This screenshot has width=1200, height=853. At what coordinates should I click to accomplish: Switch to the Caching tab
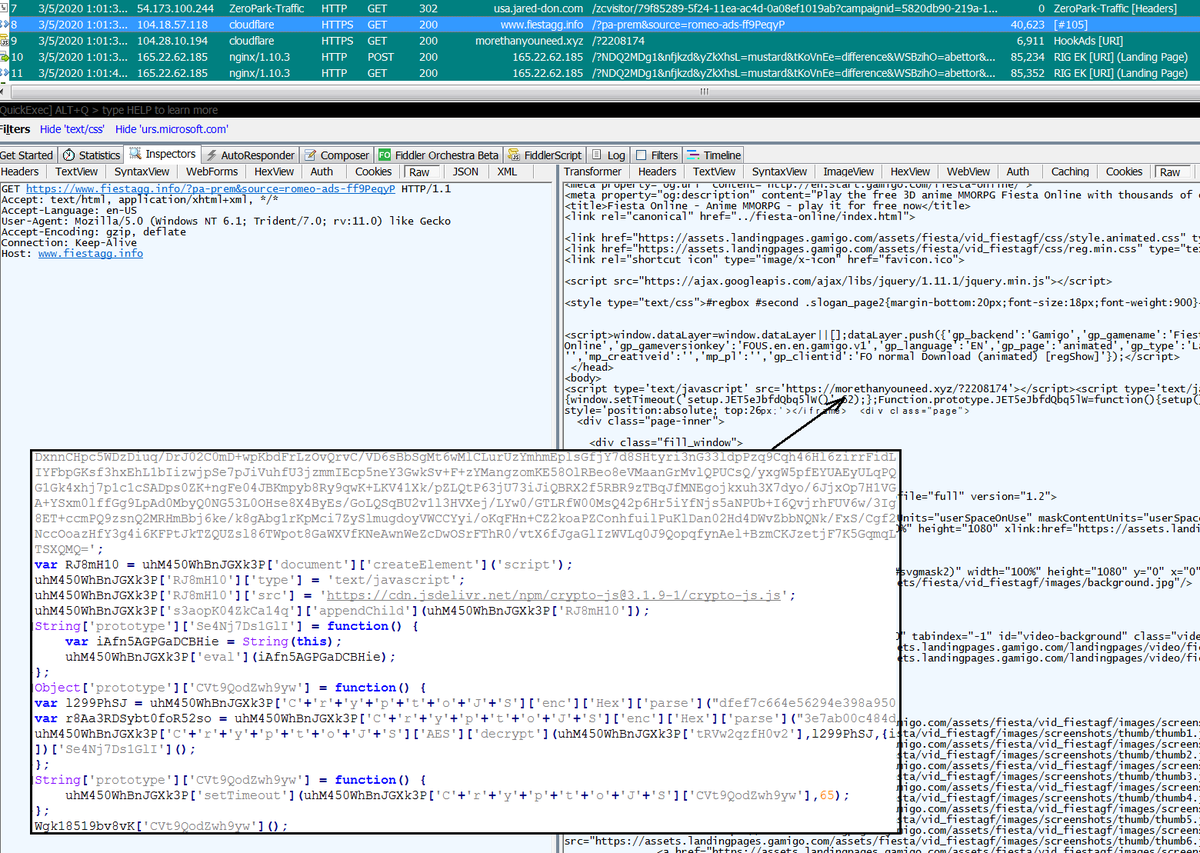tap(1070, 171)
